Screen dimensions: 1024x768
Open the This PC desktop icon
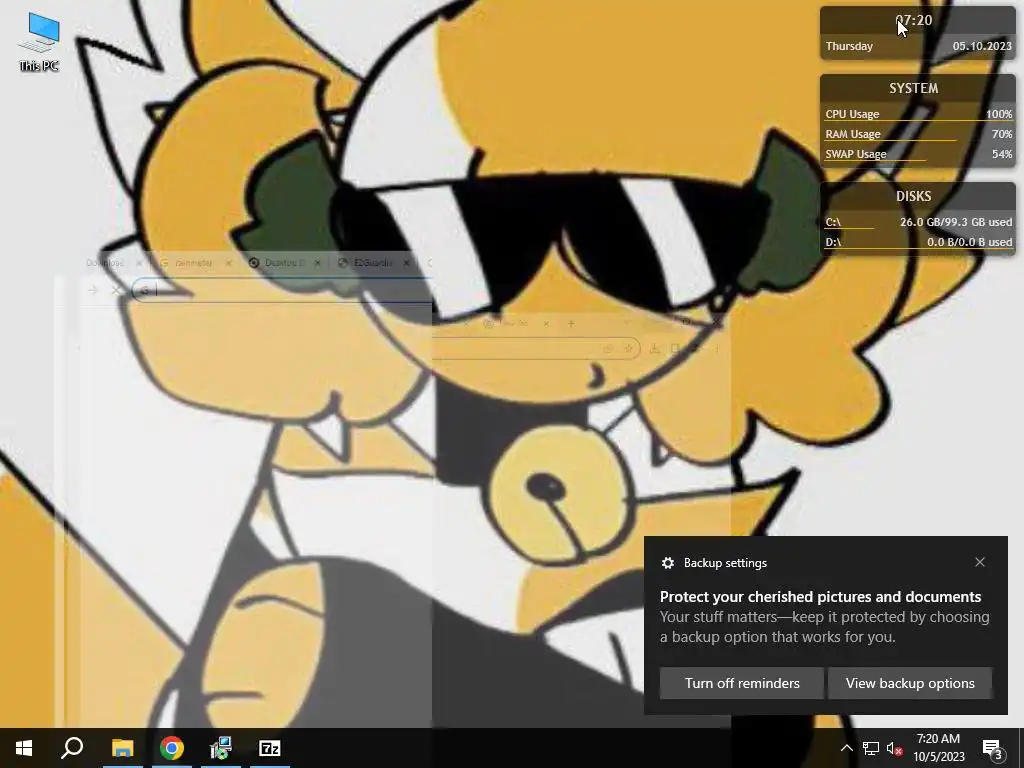coord(39,42)
